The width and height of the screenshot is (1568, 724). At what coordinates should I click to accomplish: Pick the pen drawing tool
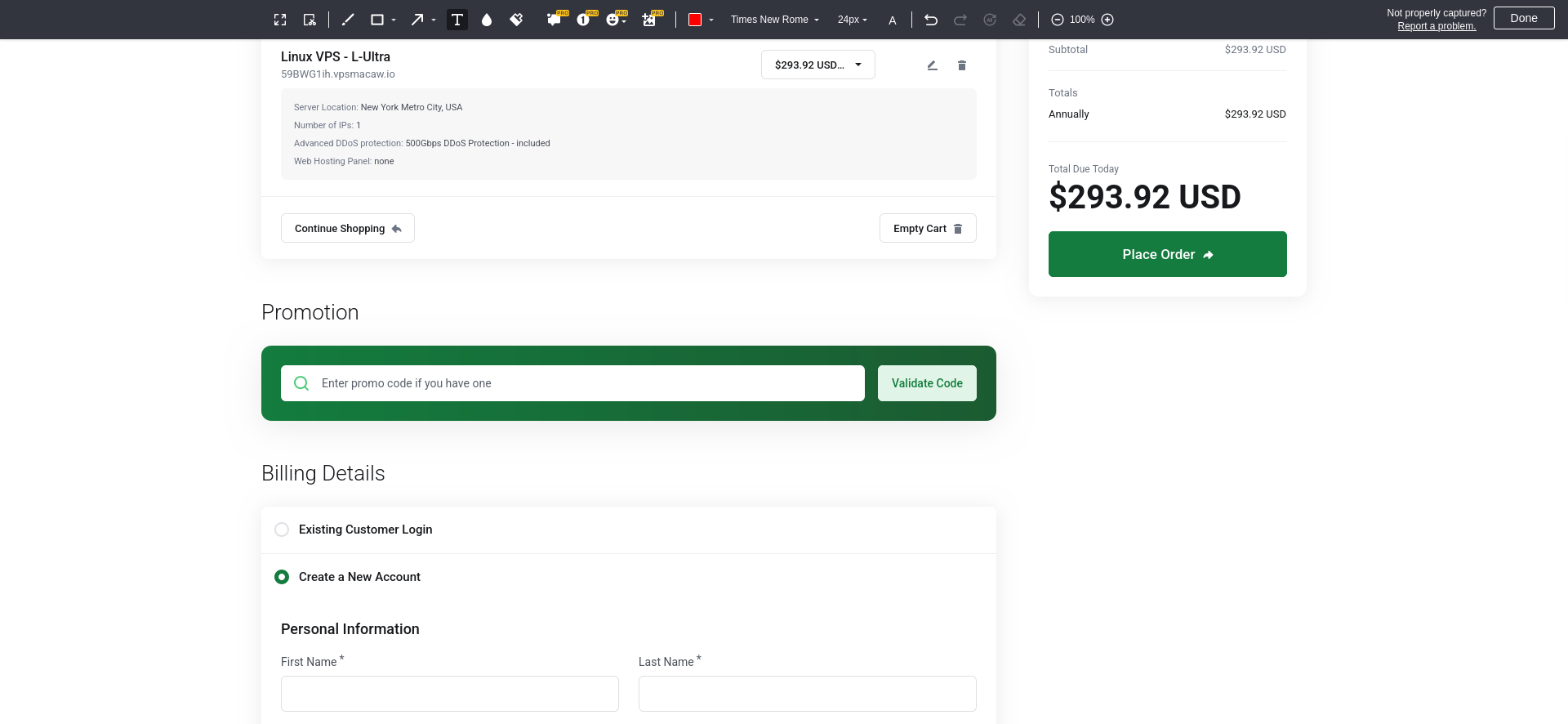click(x=348, y=20)
